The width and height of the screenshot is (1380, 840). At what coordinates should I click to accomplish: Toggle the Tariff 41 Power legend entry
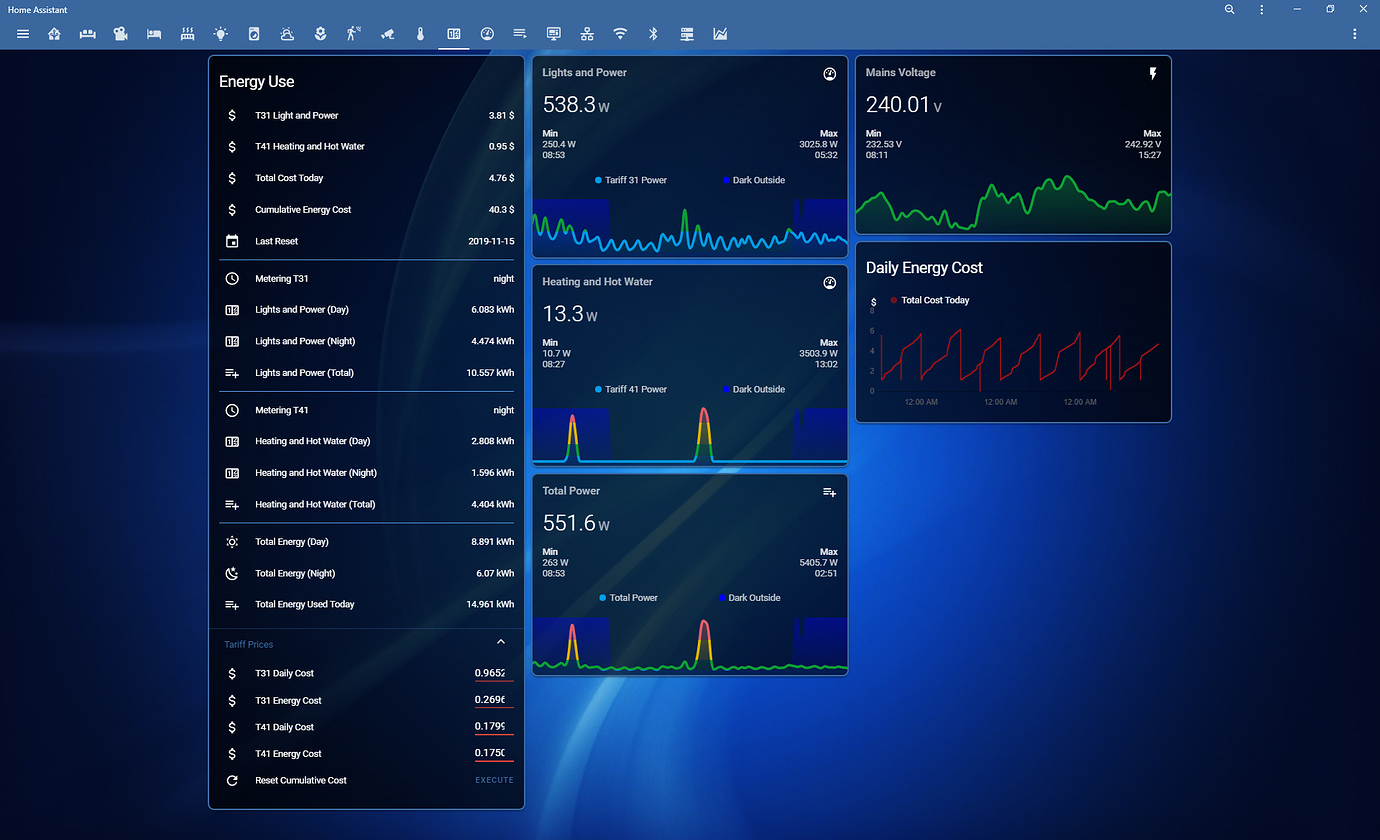630,389
